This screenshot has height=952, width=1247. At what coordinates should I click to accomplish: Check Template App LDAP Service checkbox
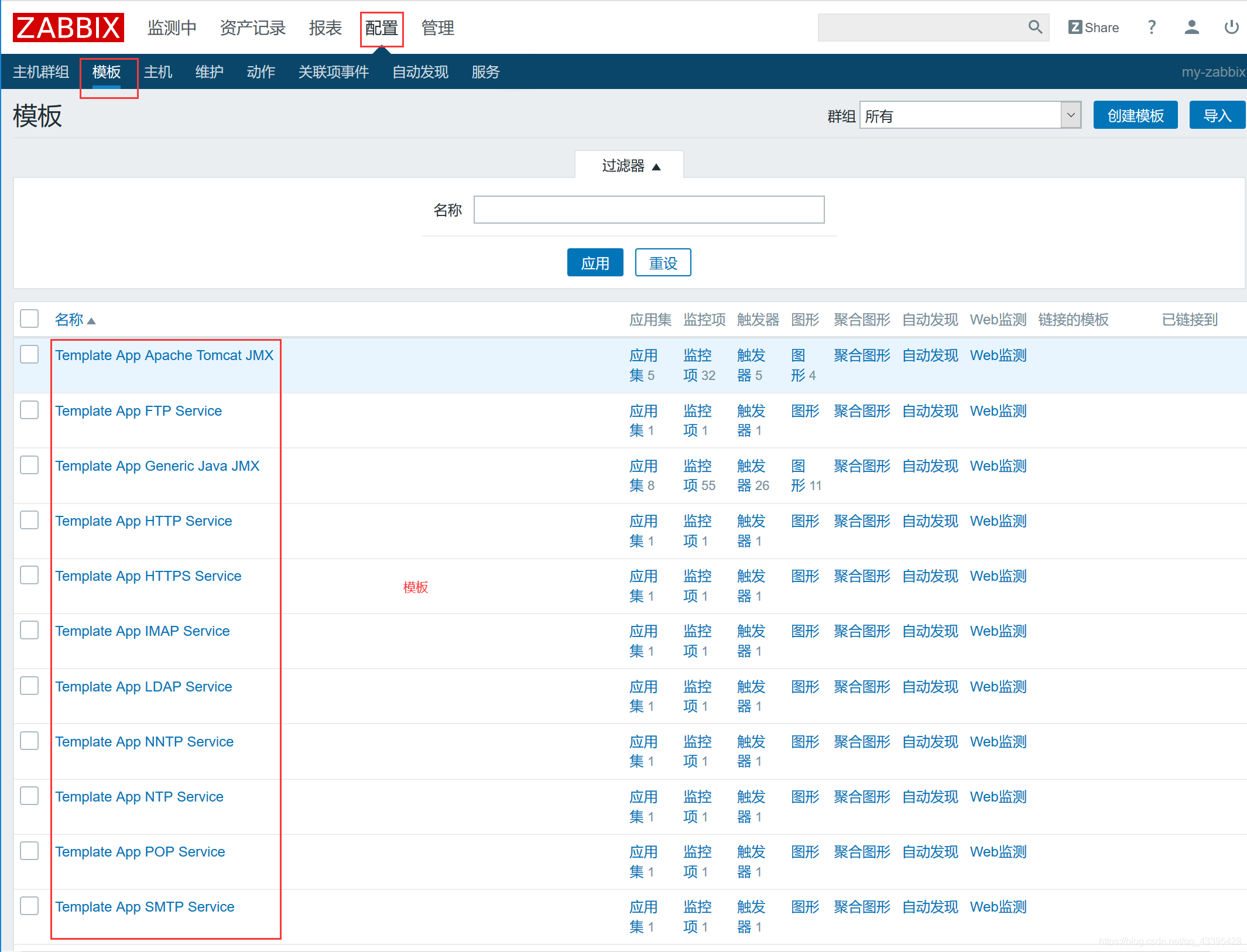[29, 686]
